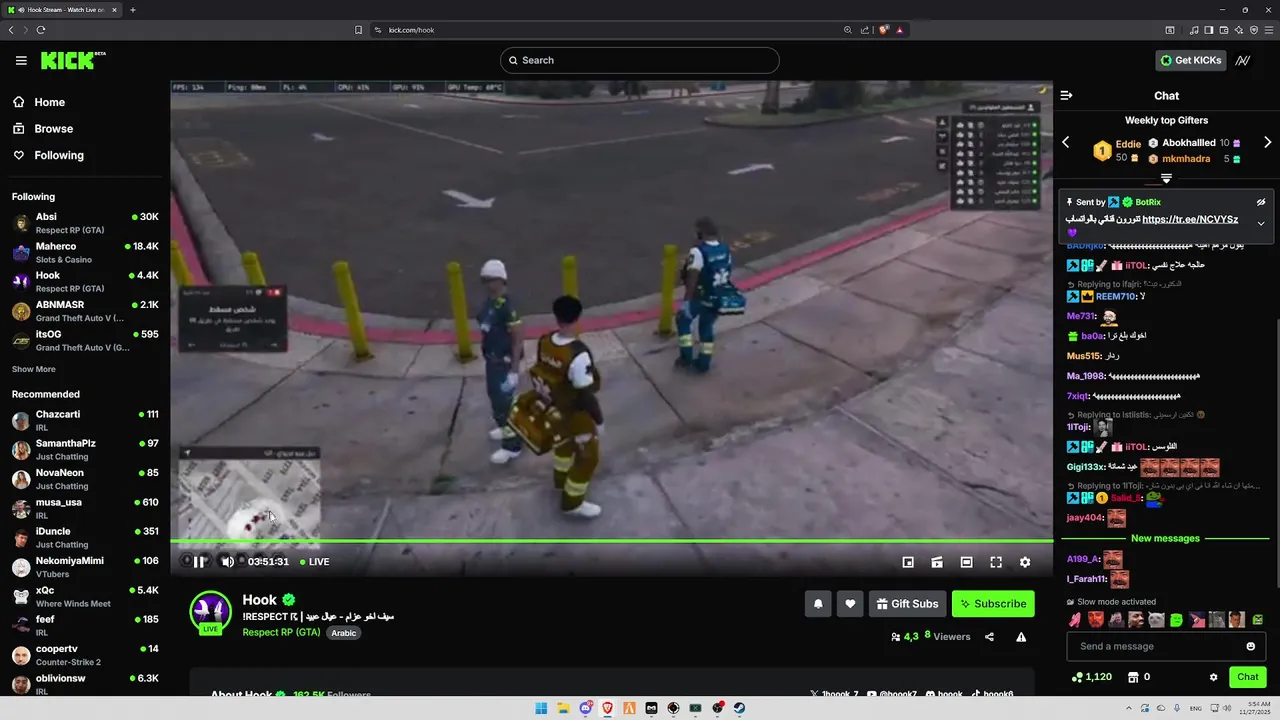Click the green Chat send button
1280x720 pixels.
pyautogui.click(x=1247, y=677)
